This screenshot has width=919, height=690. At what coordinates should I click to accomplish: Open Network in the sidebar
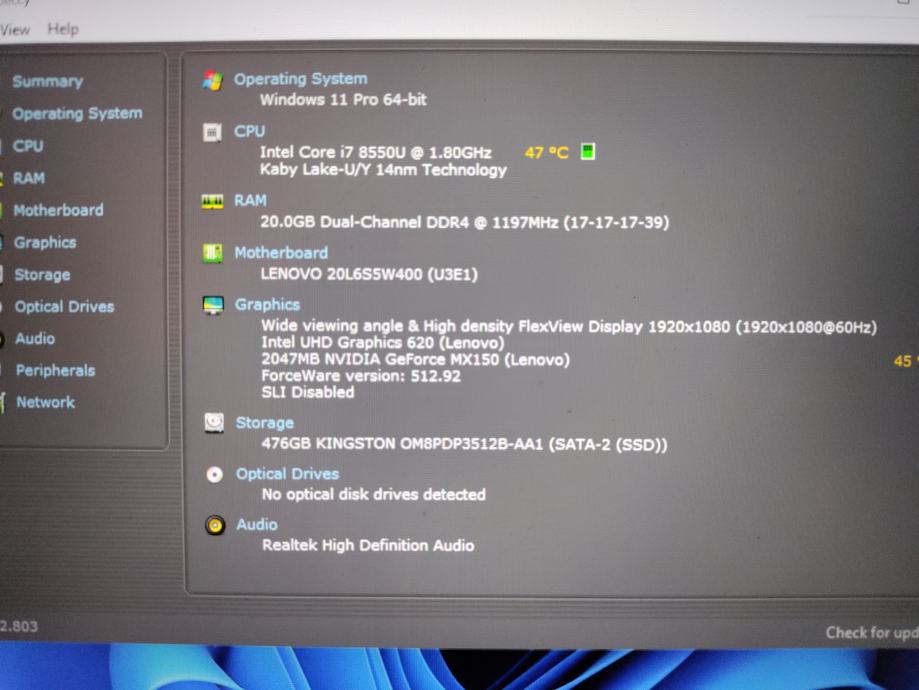(x=46, y=402)
